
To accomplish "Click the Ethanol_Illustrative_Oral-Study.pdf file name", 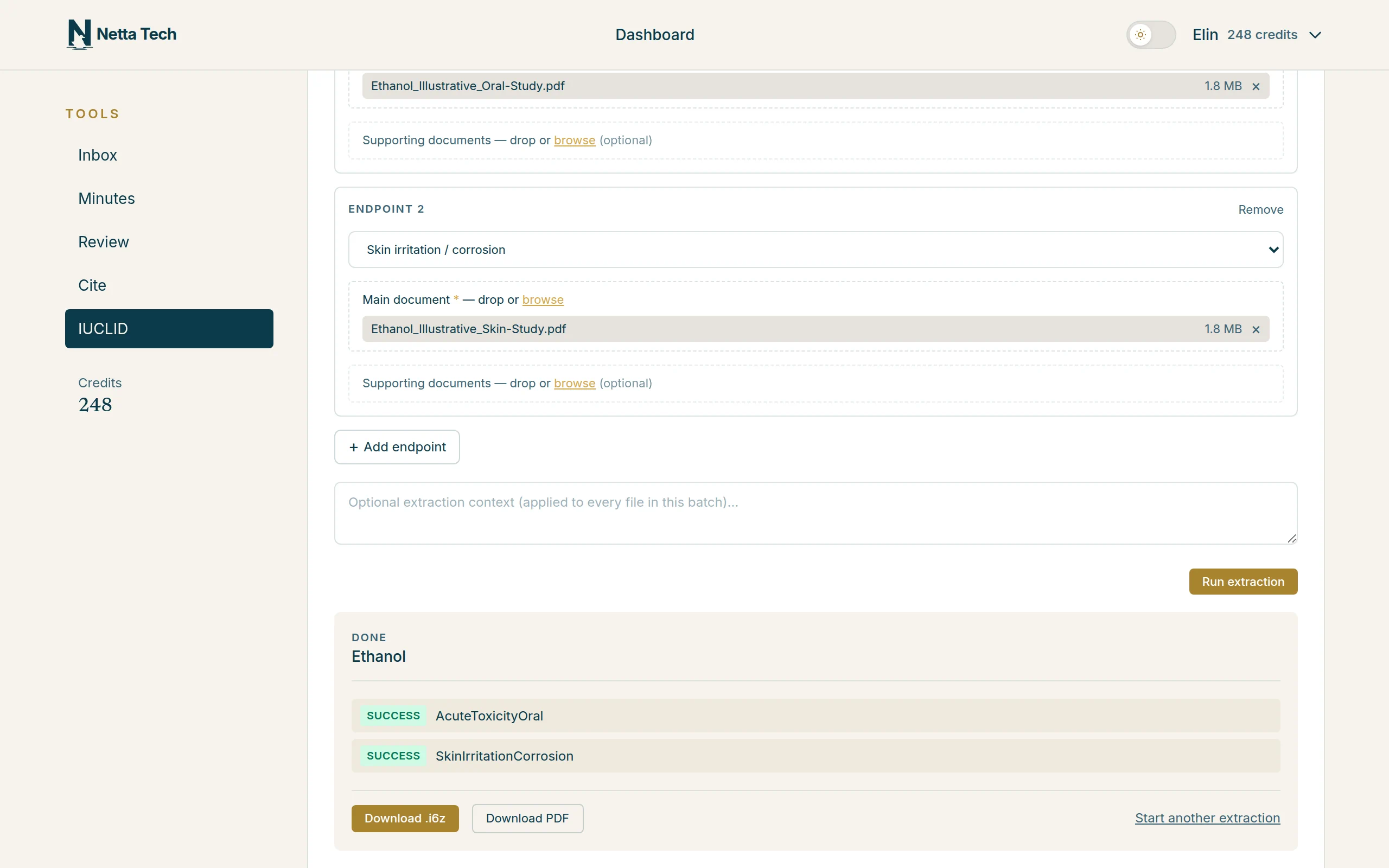I will [x=468, y=86].
